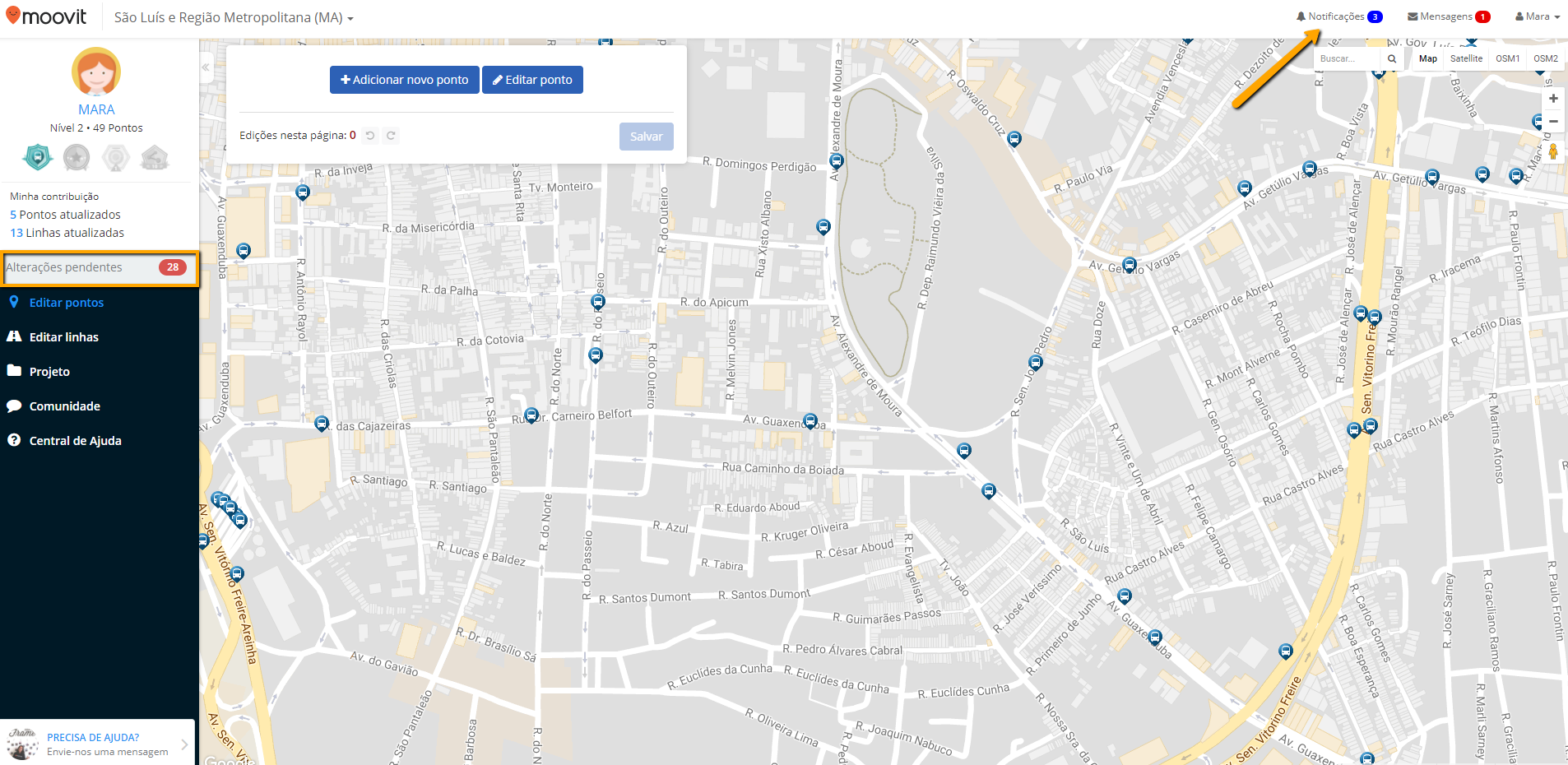Select bus stop at R. das Cajazeiras

click(322, 424)
